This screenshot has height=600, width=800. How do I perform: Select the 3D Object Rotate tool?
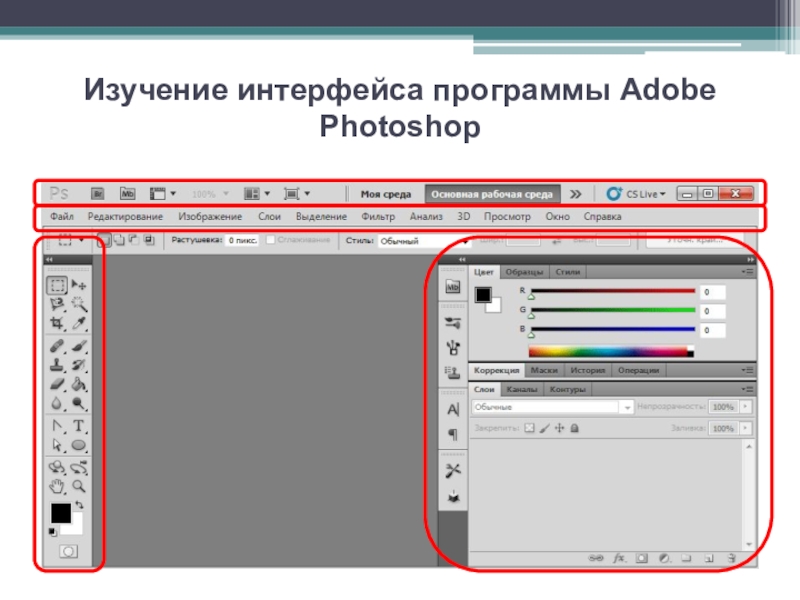57,467
